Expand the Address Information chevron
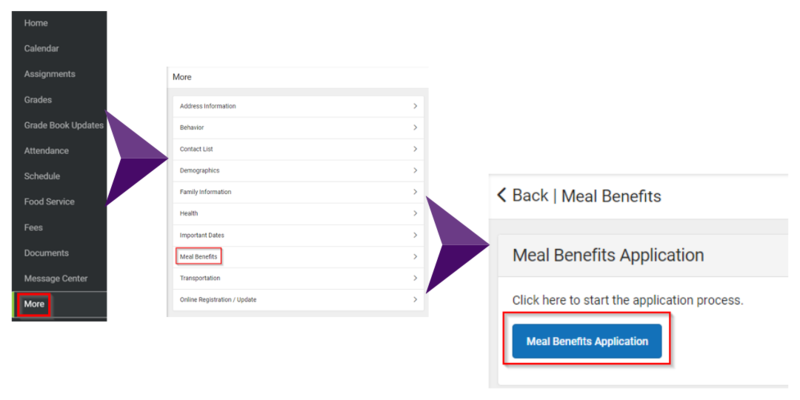This screenshot has width=800, height=400. 415,106
